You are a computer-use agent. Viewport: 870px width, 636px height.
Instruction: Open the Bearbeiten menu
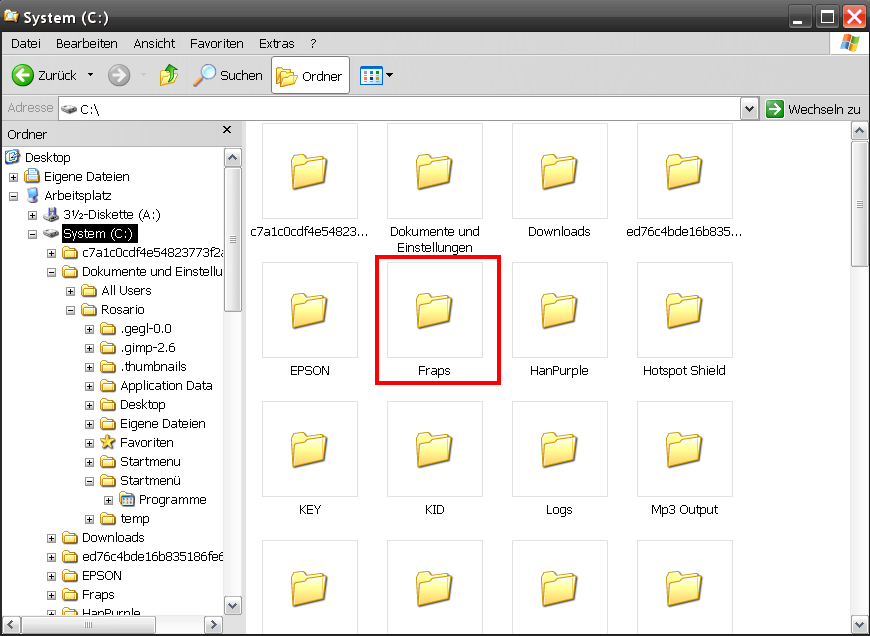tap(87, 43)
